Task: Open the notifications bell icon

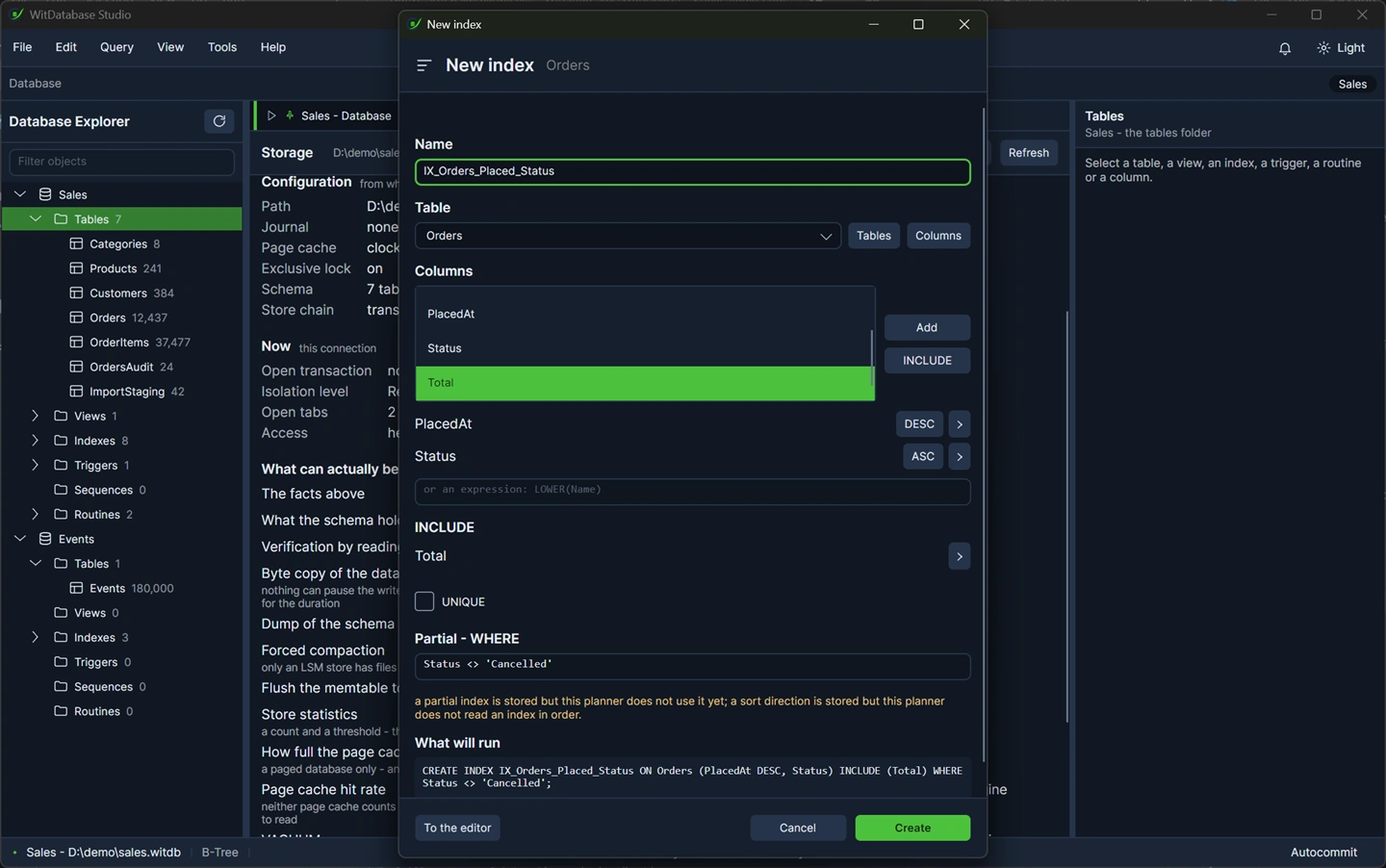Action: tap(1284, 48)
